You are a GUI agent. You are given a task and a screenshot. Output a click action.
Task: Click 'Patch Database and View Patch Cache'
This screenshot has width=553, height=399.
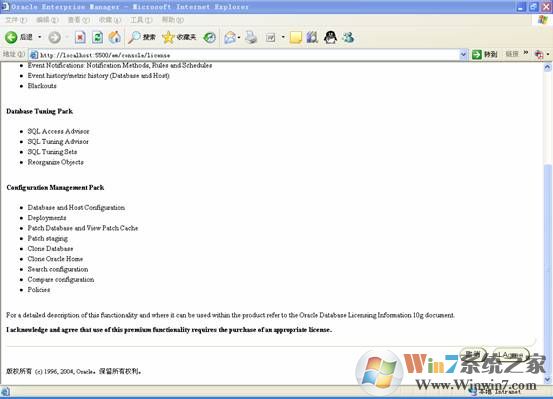coord(83,228)
